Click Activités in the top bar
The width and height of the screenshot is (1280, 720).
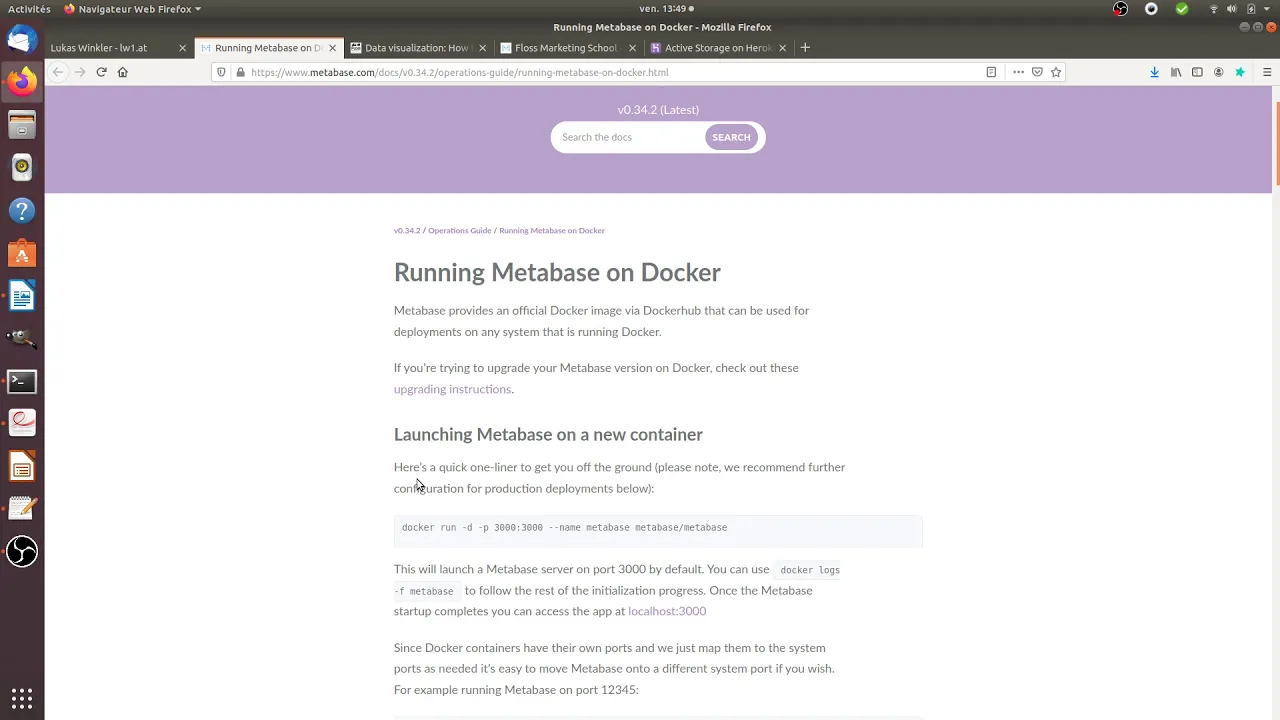coord(29,9)
